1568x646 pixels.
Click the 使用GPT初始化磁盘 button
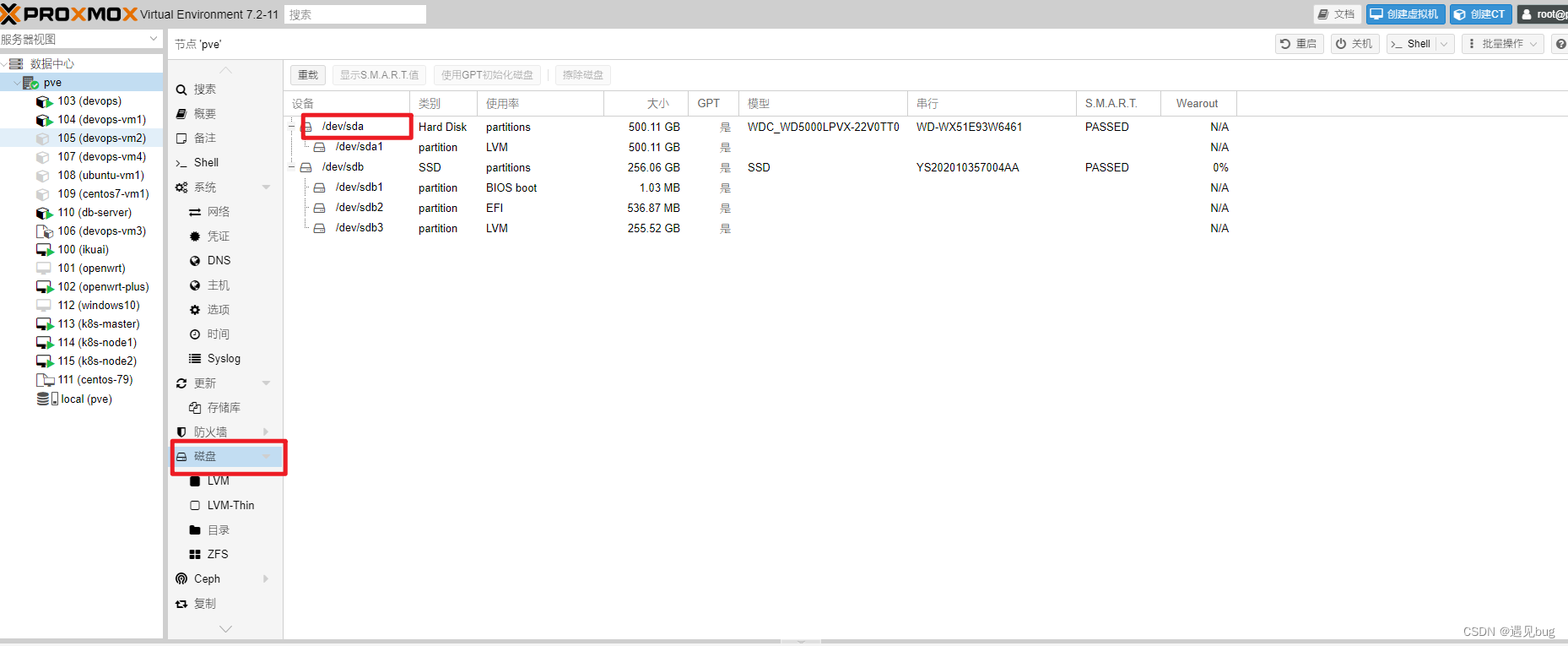point(487,75)
